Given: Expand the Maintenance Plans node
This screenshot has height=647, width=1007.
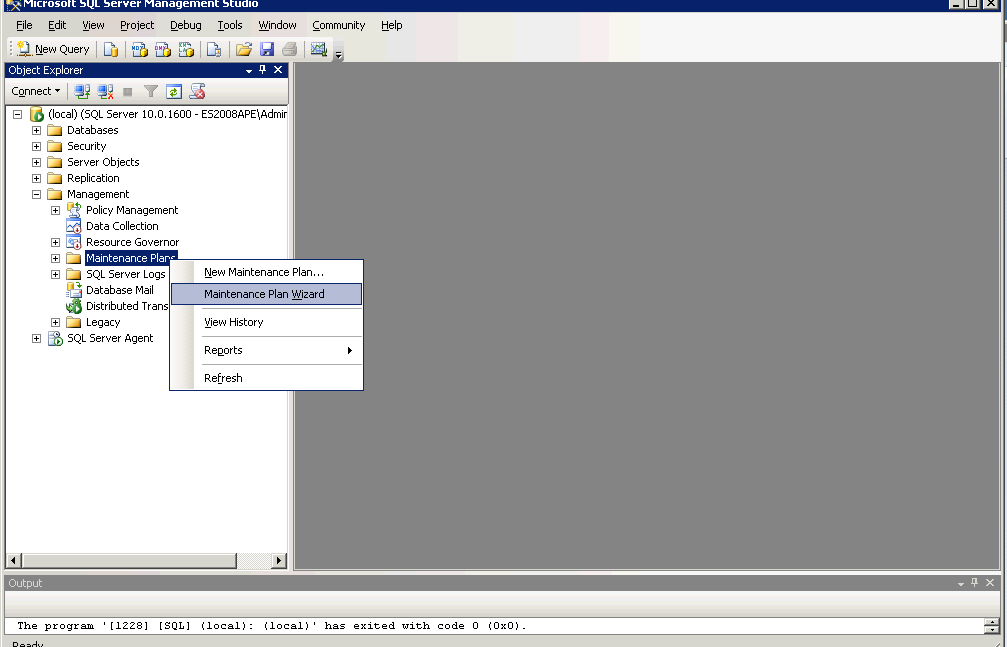Looking at the screenshot, I should [55, 258].
